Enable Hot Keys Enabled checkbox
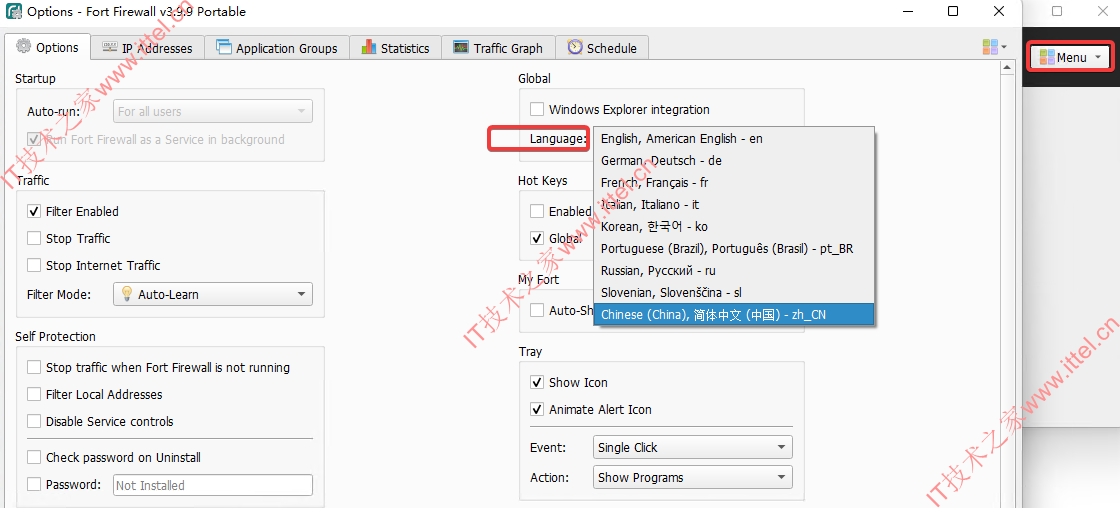 click(x=536, y=211)
